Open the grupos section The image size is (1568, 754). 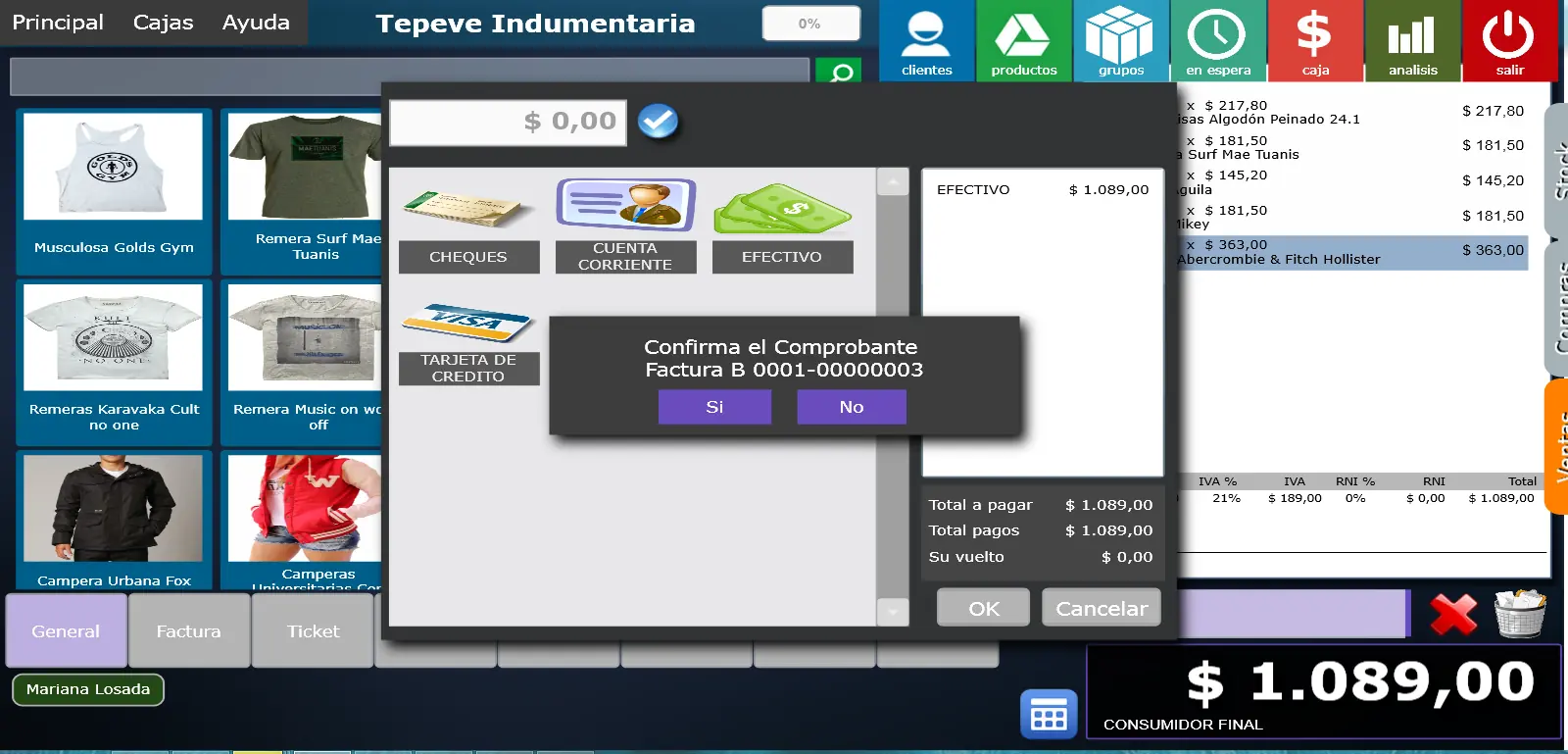click(1121, 40)
